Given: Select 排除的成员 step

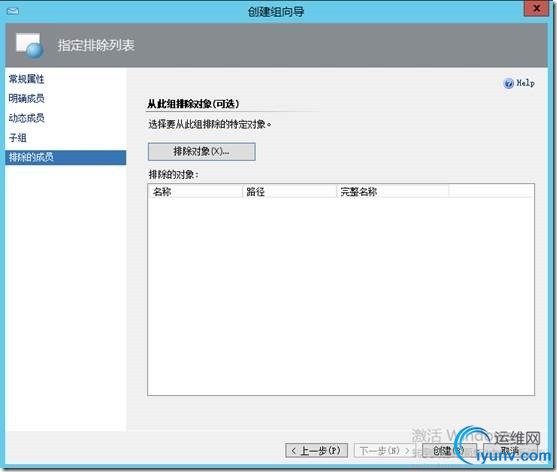Looking at the screenshot, I should (x=66, y=157).
